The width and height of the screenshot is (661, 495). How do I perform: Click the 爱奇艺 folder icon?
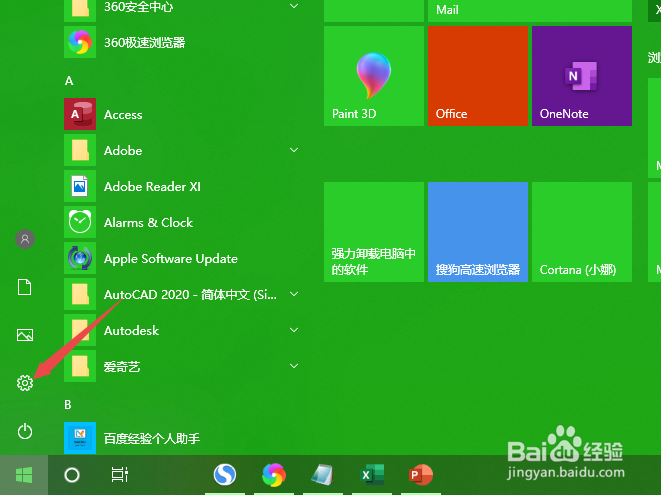pos(80,366)
